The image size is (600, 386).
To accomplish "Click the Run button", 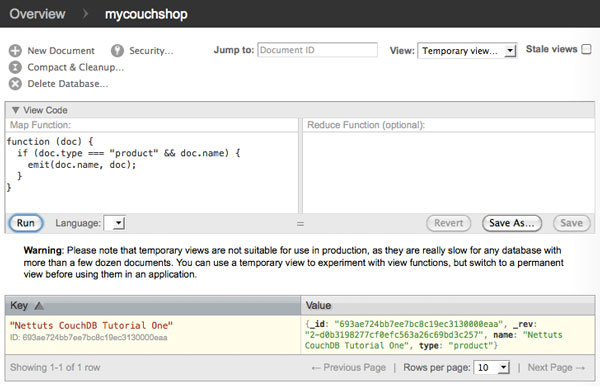I will tap(25, 223).
